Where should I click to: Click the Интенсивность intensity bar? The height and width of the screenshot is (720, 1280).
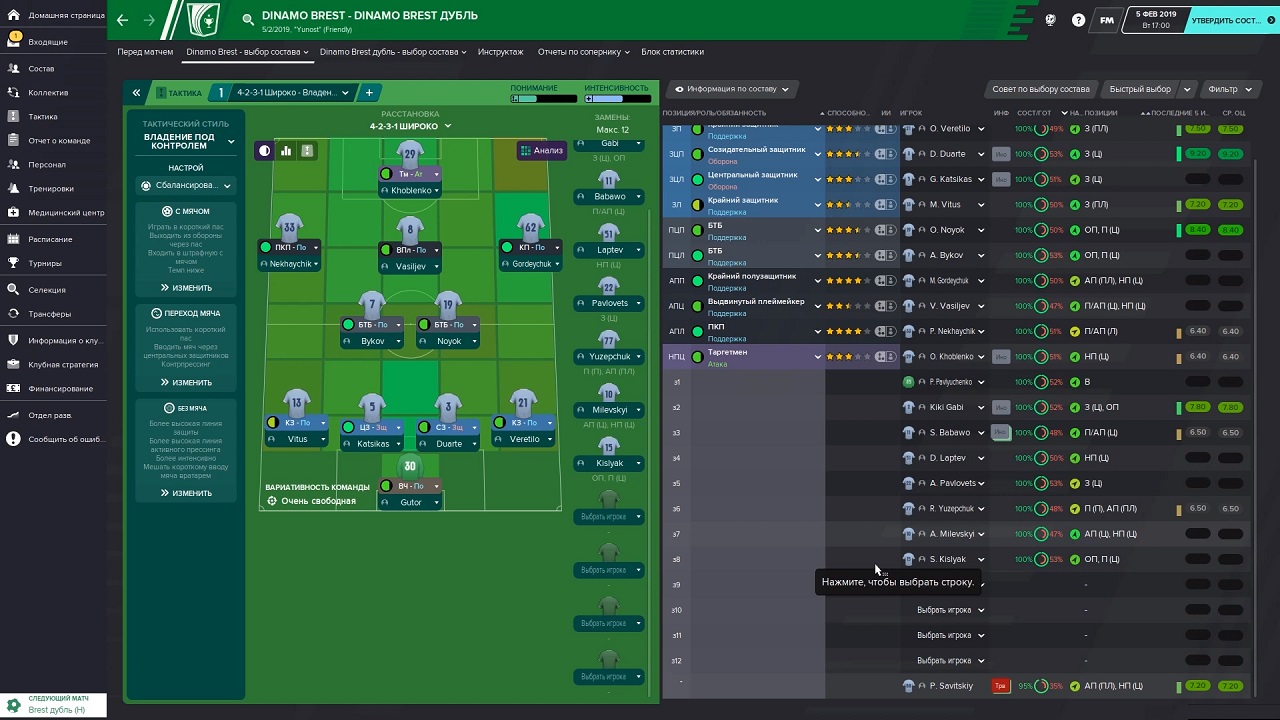616,99
